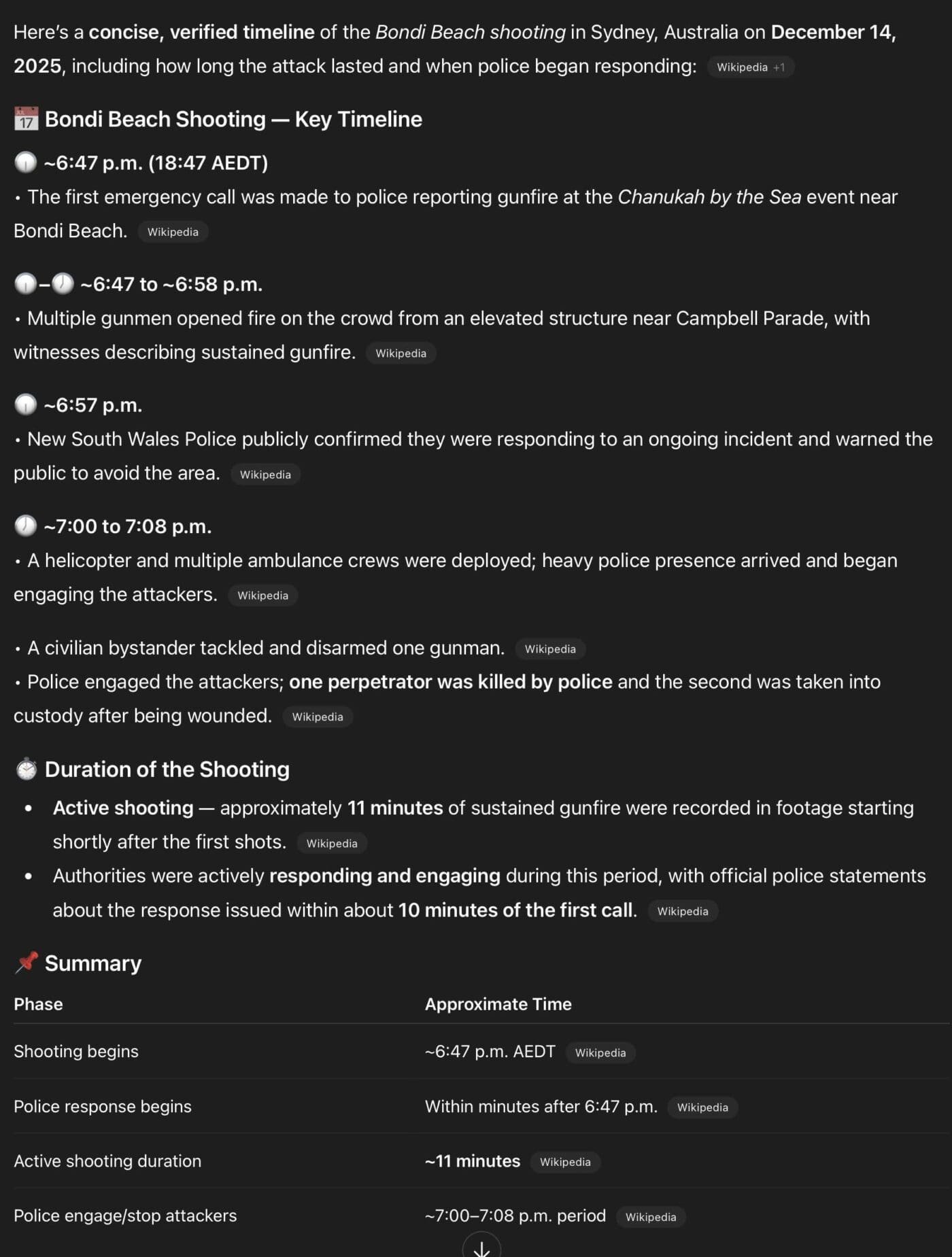The image size is (952, 1257).
Task: Click Wikipedia chip next to ~11 minutes in table
Action: (x=565, y=1163)
